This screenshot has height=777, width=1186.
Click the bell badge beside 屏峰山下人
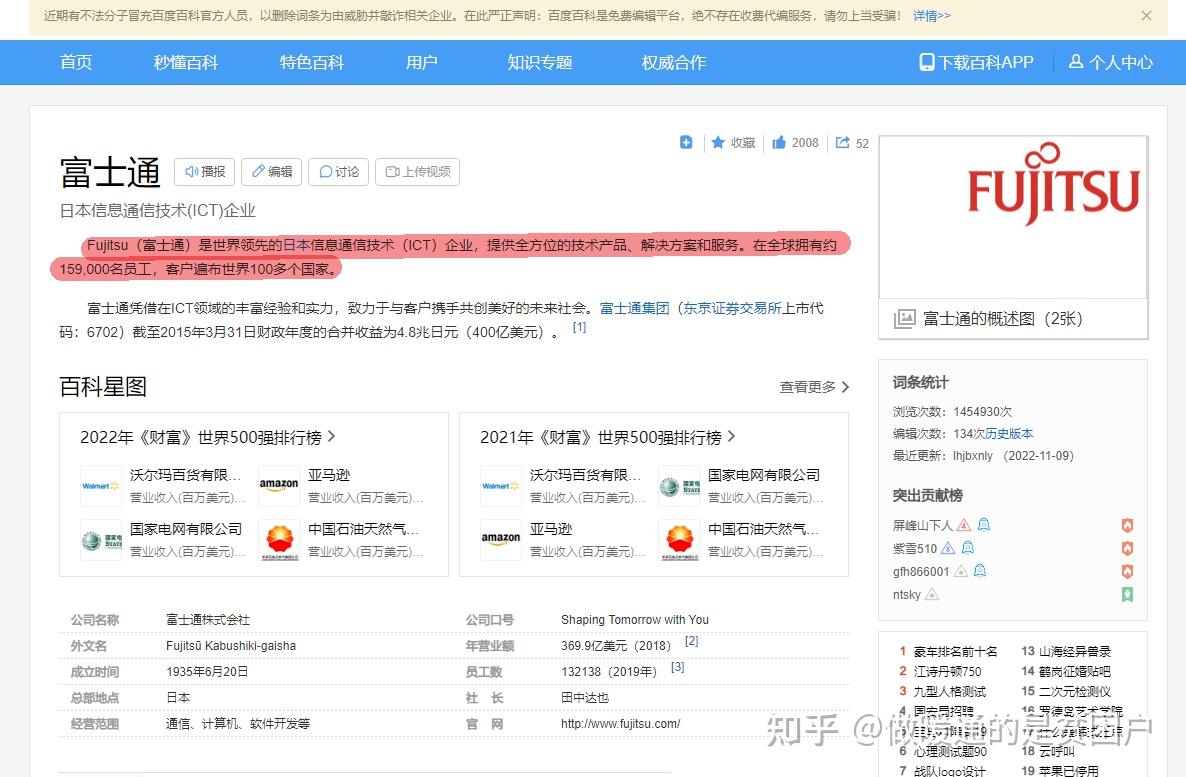click(984, 524)
